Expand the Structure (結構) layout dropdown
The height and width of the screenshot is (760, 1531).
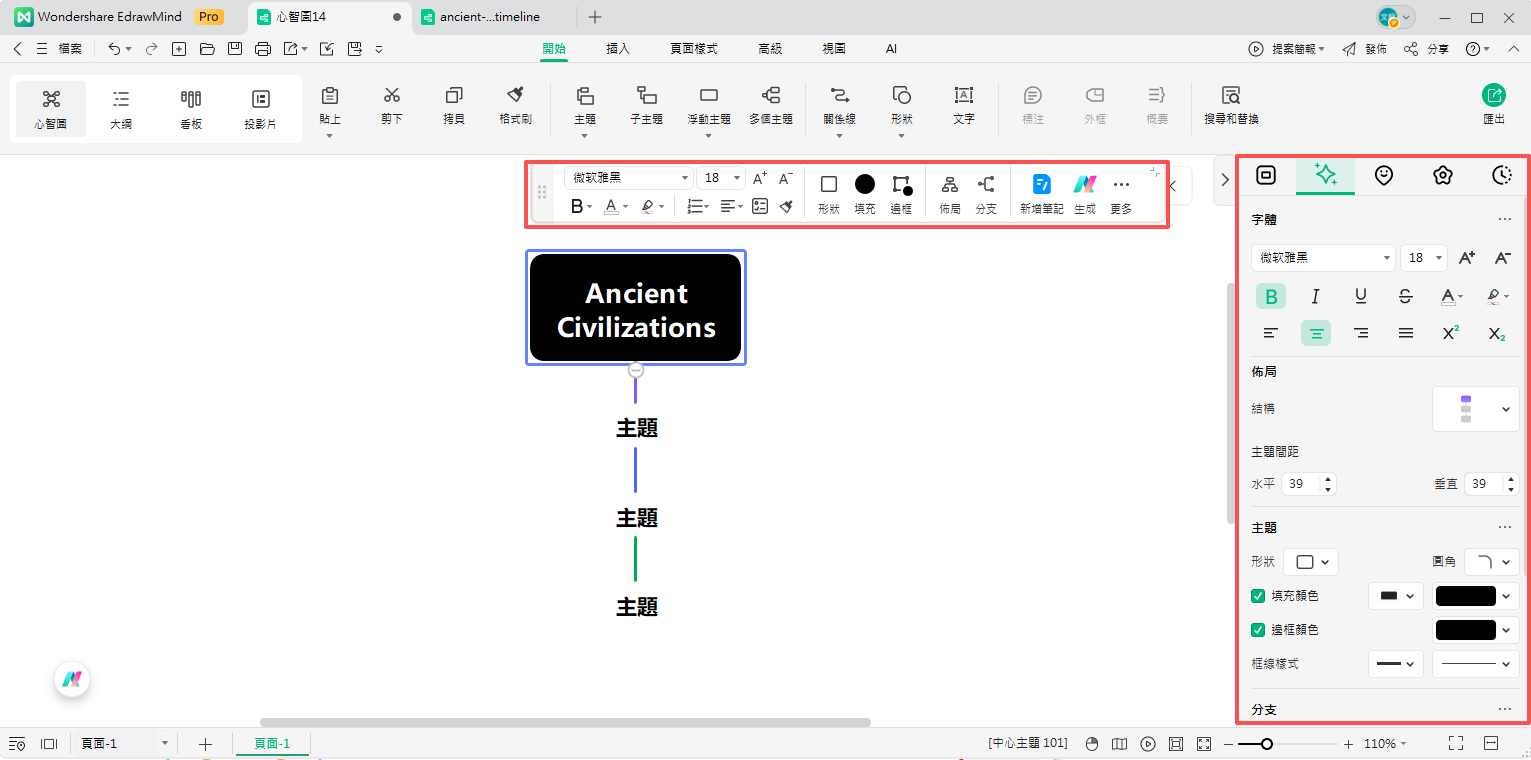point(1475,409)
